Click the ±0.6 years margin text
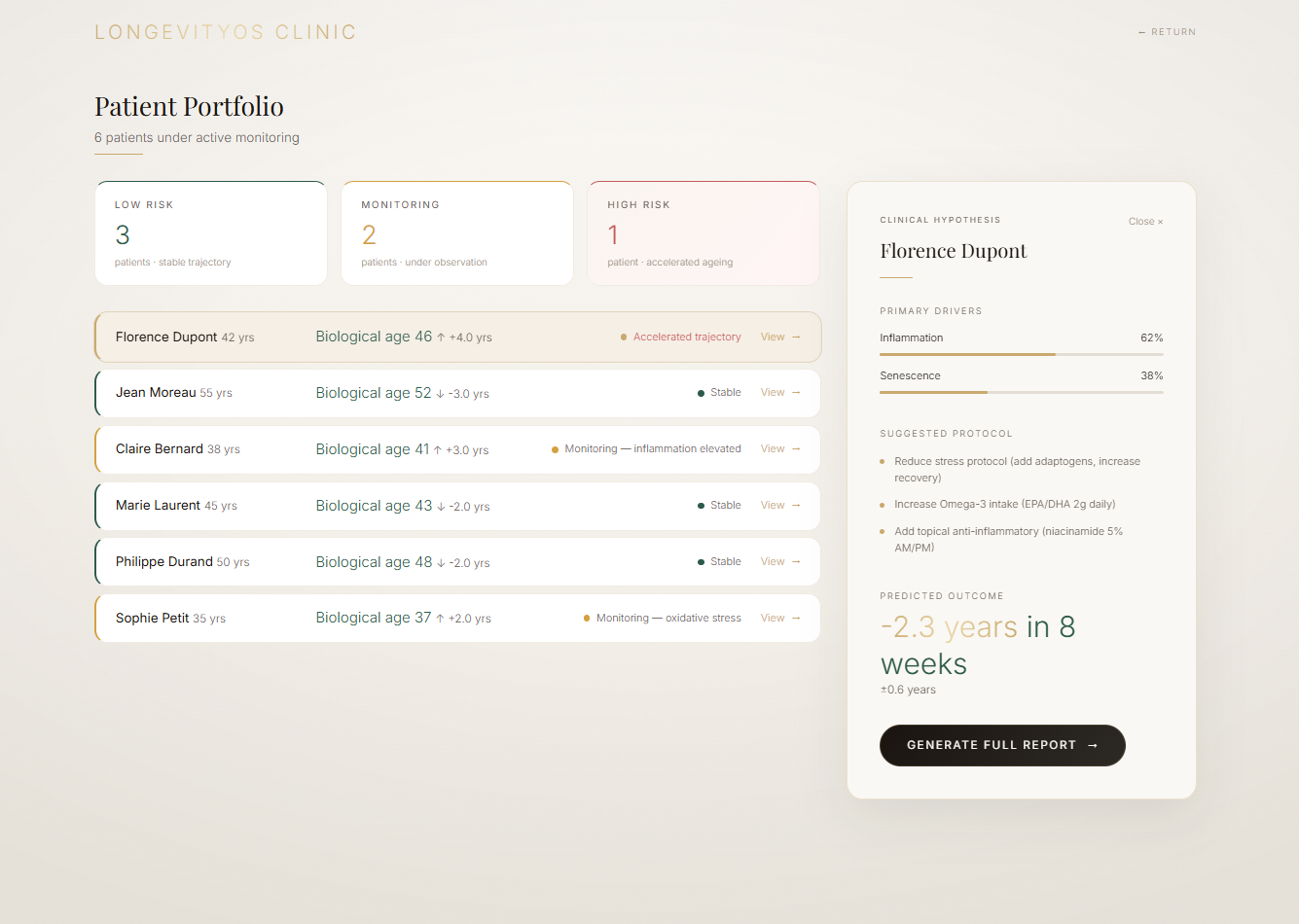Image resolution: width=1299 pixels, height=924 pixels. pos(908,690)
